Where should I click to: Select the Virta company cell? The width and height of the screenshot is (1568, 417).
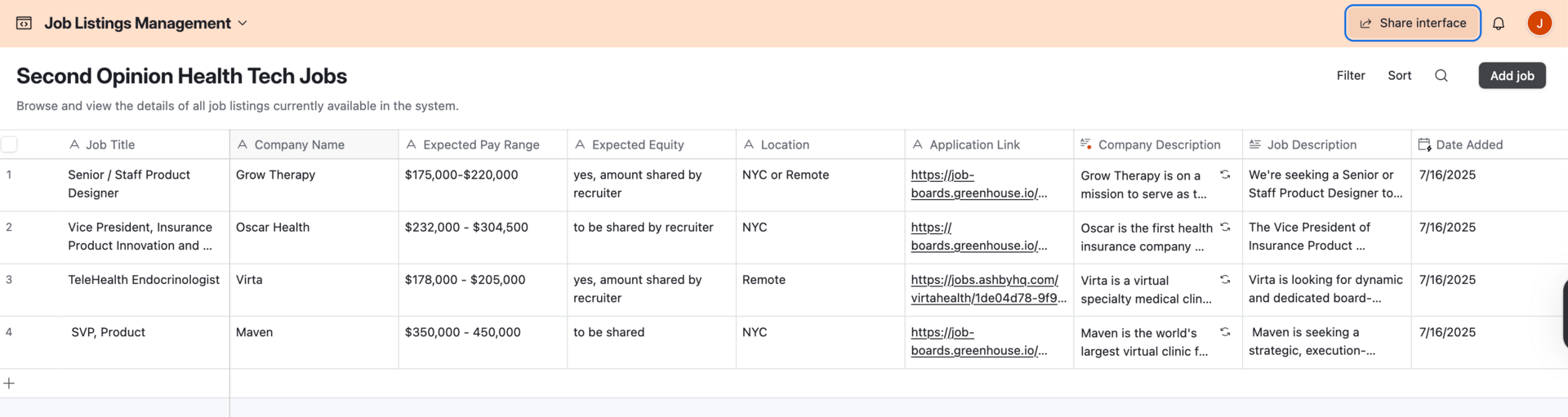[314, 290]
